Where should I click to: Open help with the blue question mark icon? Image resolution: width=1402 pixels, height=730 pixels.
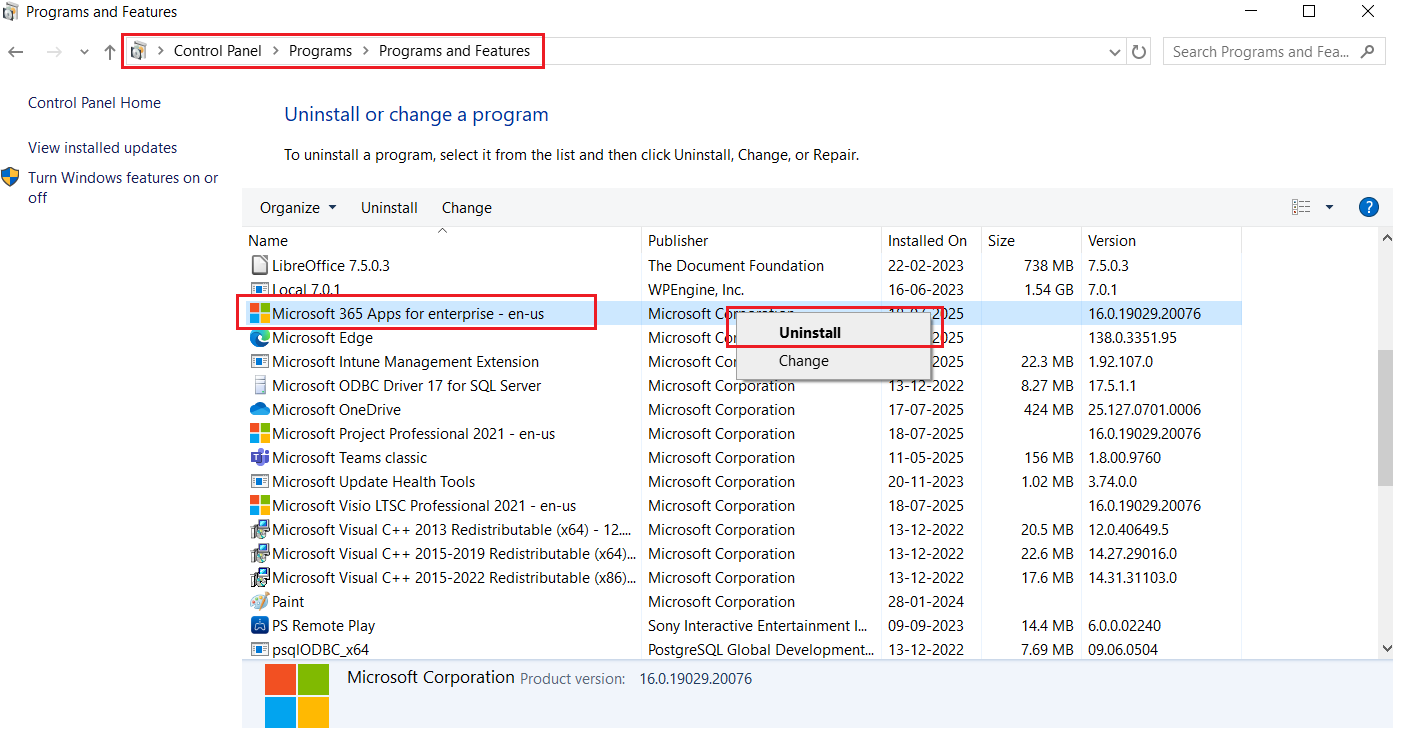(1369, 208)
